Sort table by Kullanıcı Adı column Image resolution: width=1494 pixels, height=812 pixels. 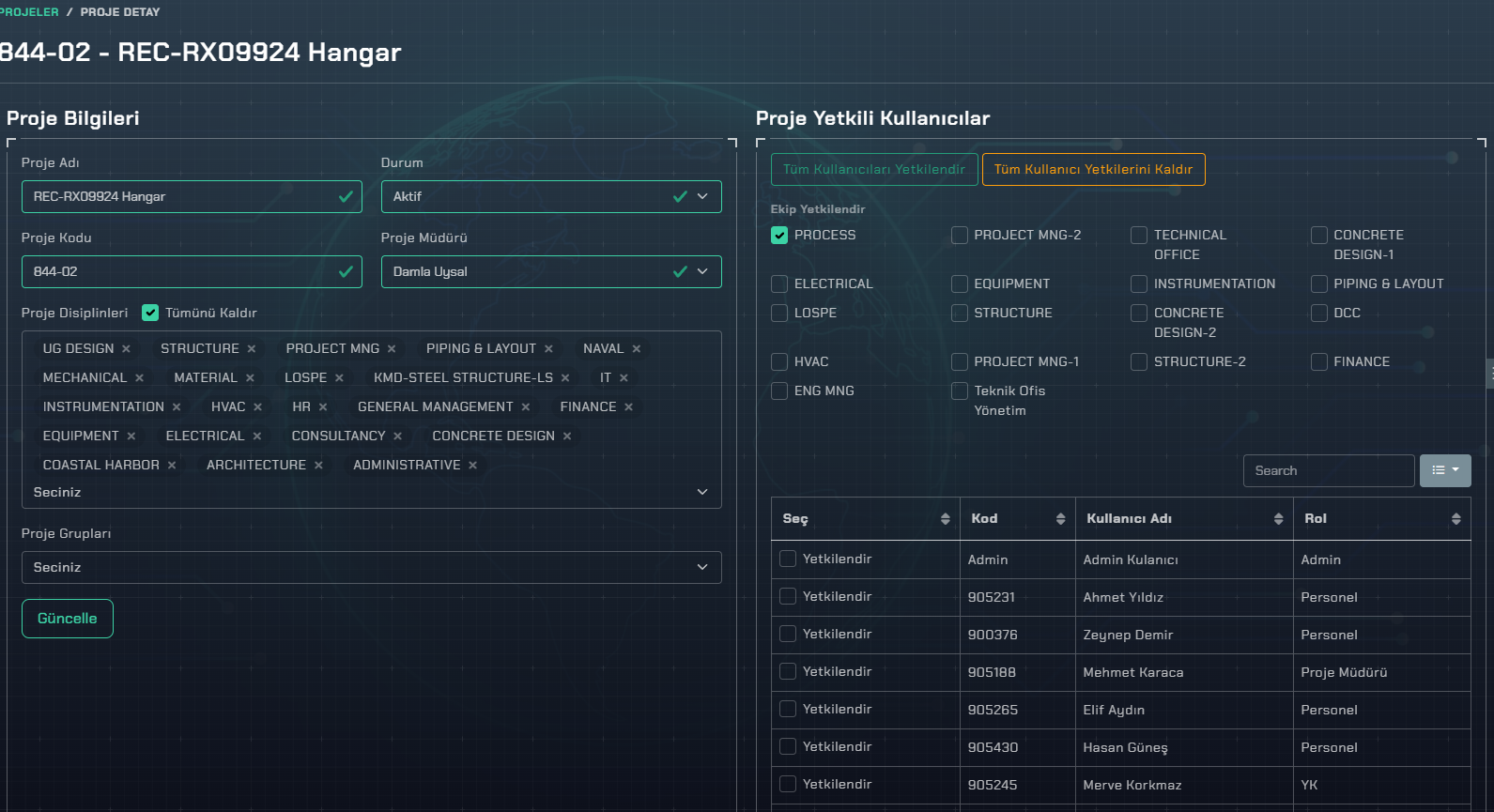click(x=1278, y=519)
